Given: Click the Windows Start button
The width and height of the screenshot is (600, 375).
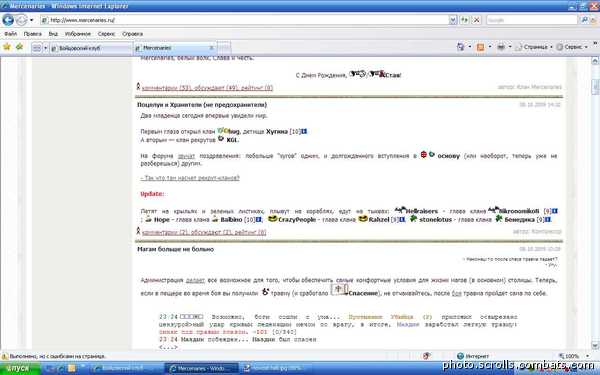Looking at the screenshot, I should (x=20, y=369).
